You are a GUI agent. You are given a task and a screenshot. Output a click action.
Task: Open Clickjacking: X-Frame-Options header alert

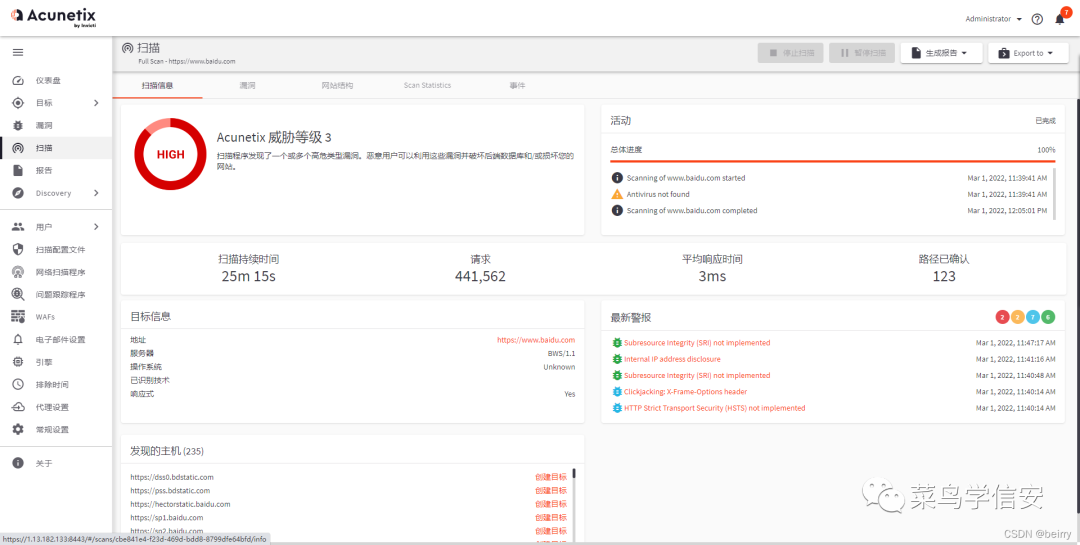(x=685, y=391)
